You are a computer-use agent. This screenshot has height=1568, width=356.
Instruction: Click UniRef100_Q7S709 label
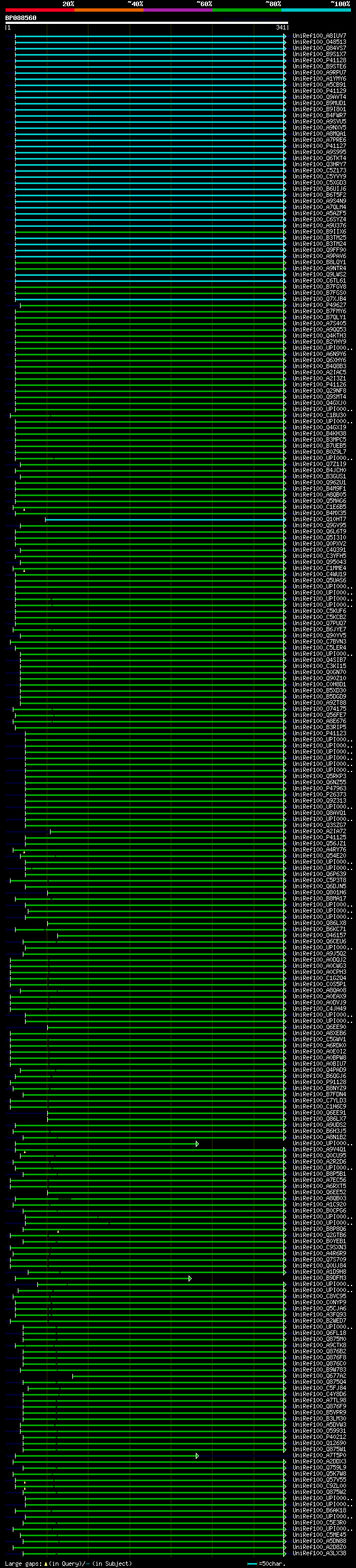click(319, 1259)
